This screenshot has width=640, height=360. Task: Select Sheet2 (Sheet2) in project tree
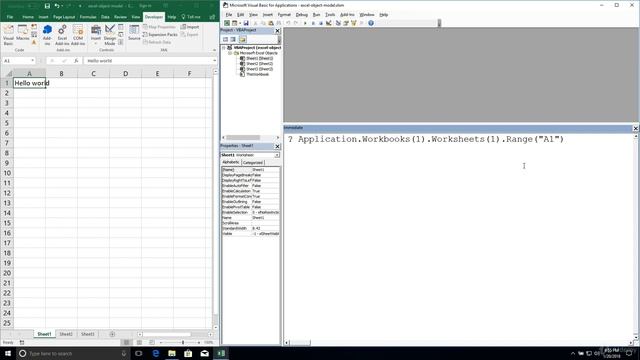pyautogui.click(x=259, y=64)
